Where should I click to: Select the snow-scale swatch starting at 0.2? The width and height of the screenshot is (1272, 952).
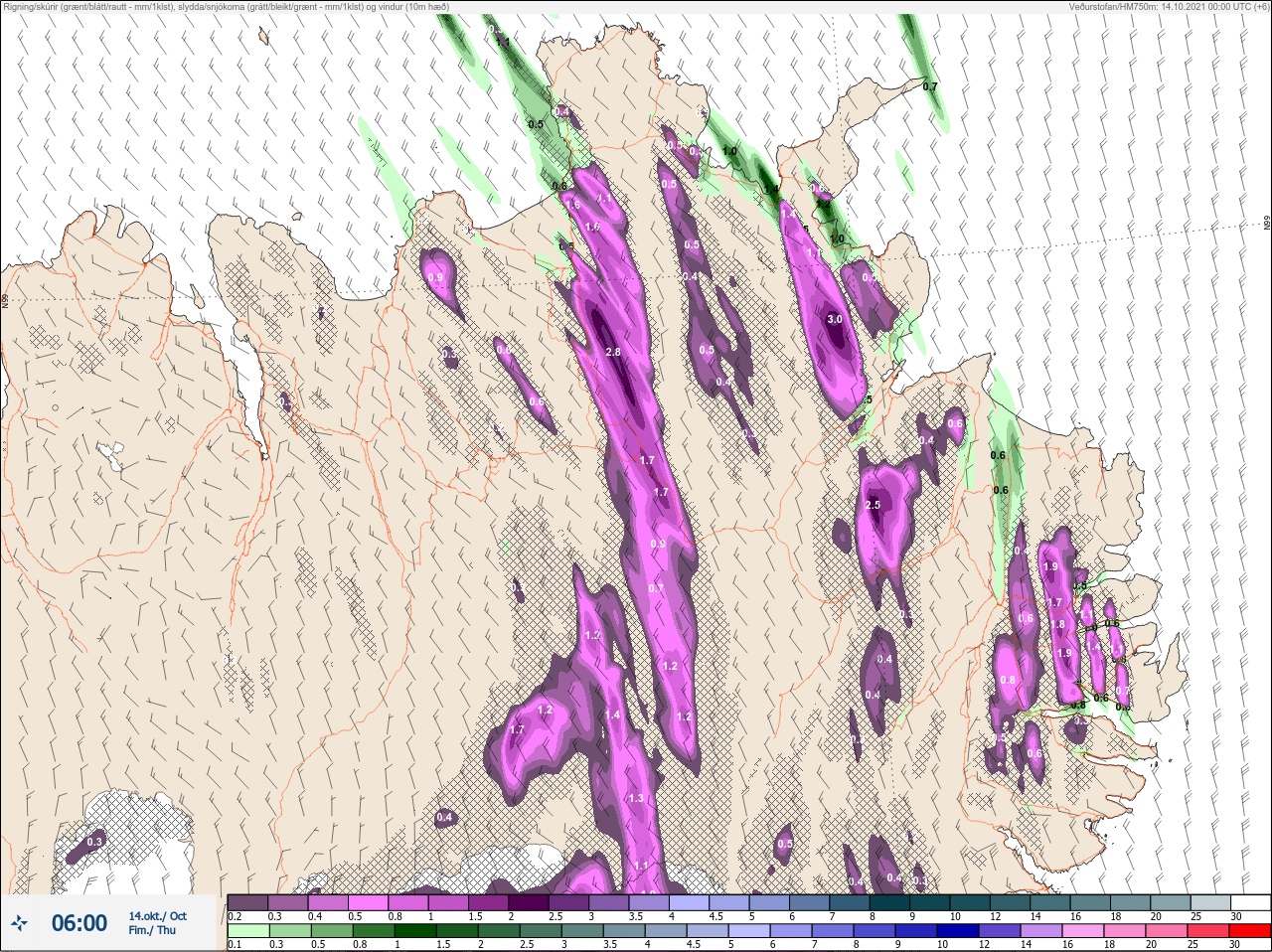[247, 902]
